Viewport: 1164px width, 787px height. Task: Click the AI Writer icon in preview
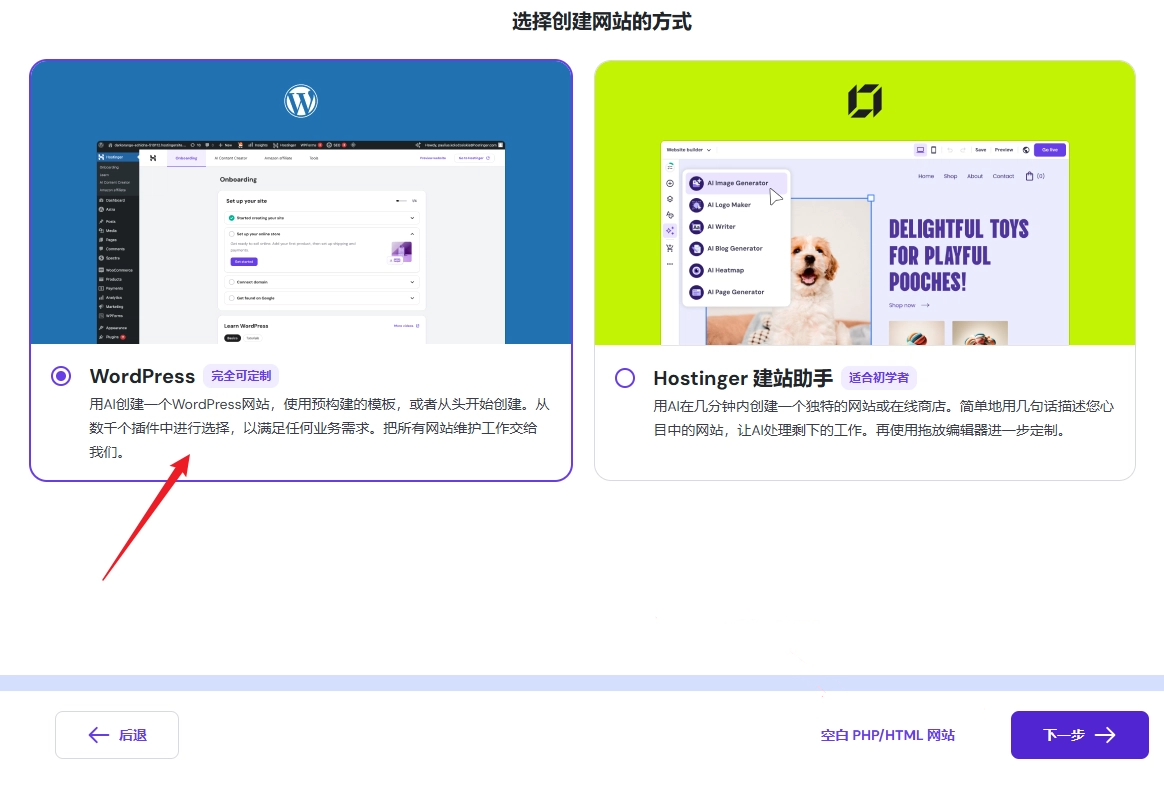(x=696, y=227)
